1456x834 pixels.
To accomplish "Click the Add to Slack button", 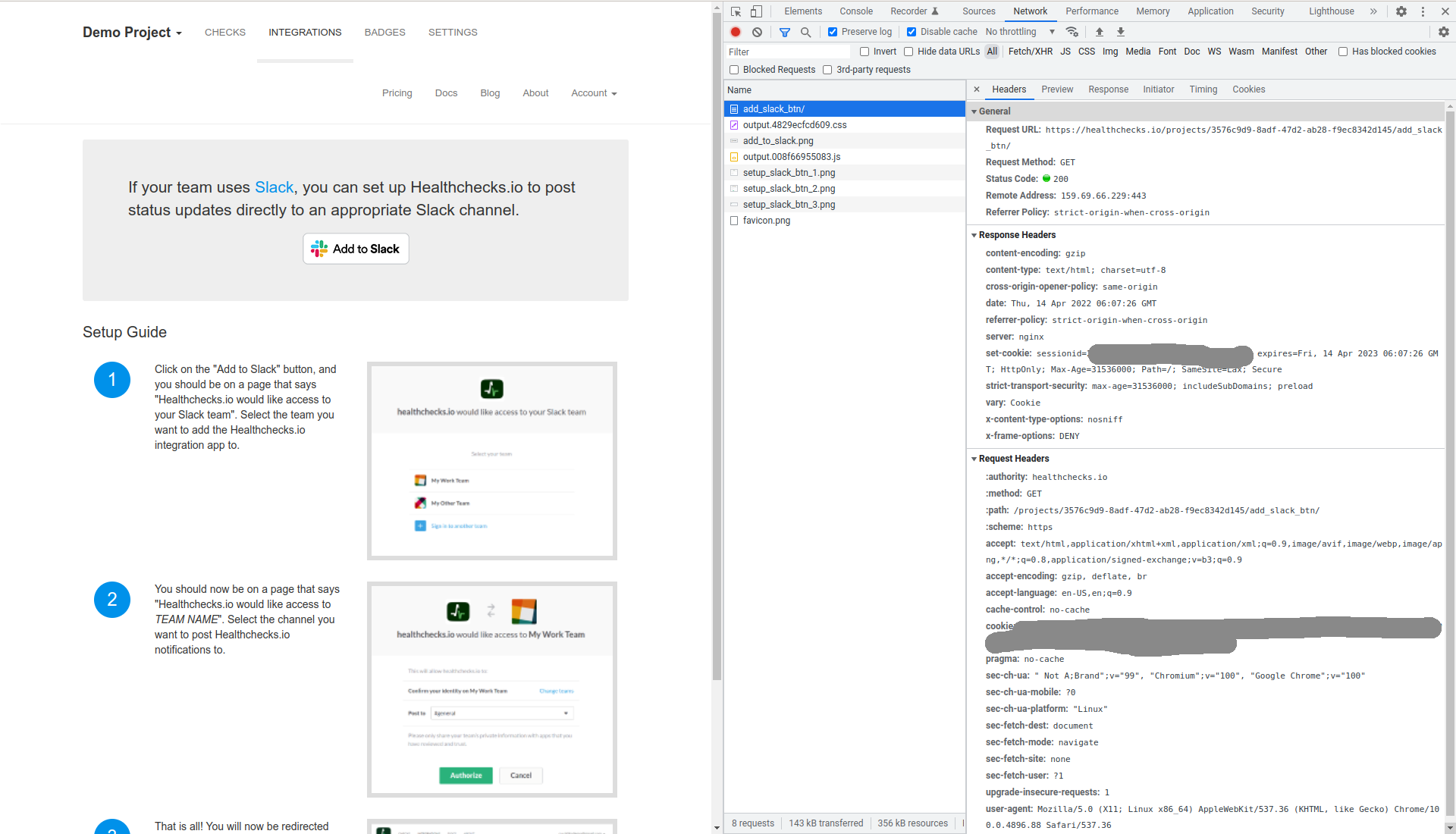I will click(356, 249).
